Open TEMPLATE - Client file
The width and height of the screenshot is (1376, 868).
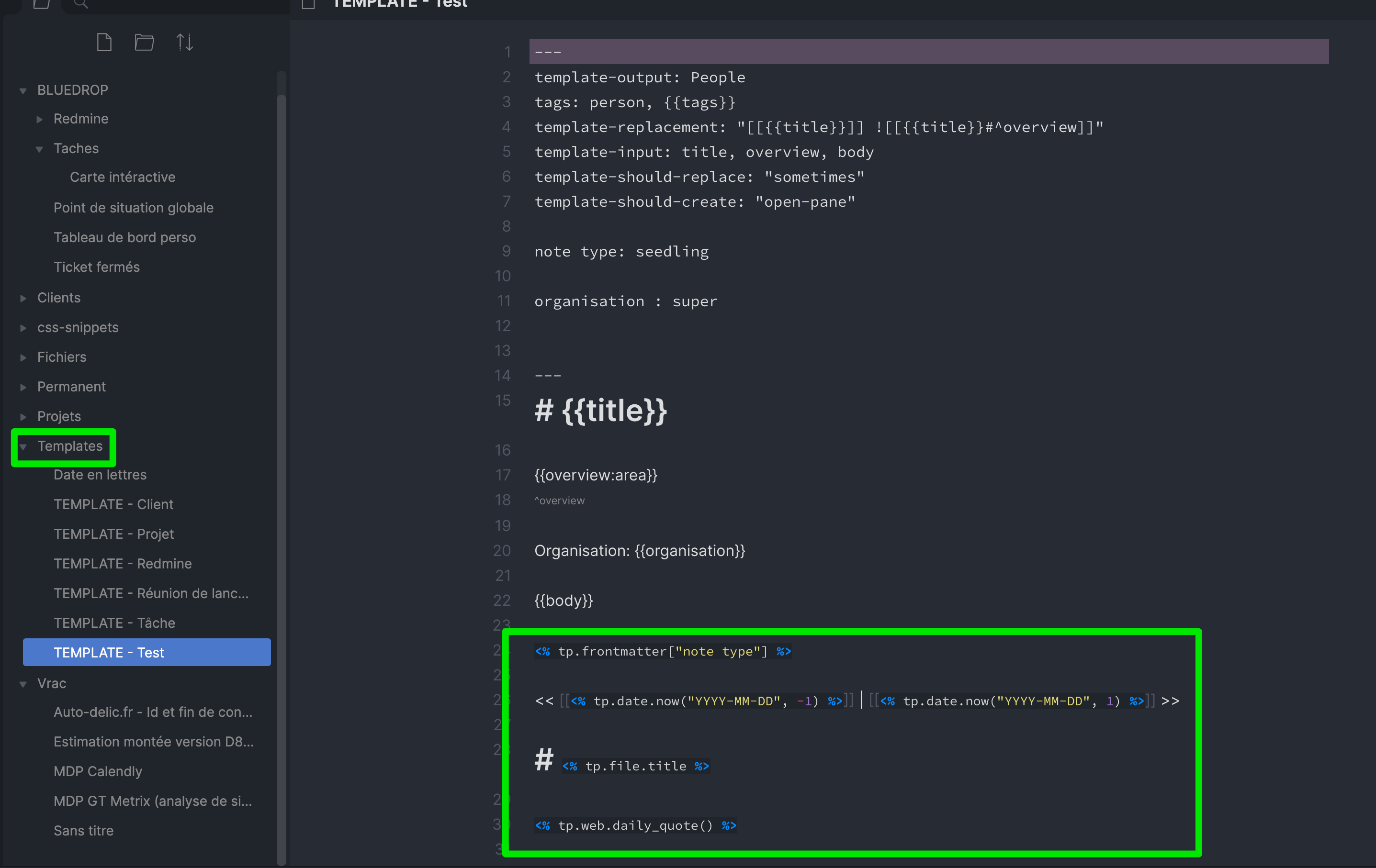click(x=113, y=504)
